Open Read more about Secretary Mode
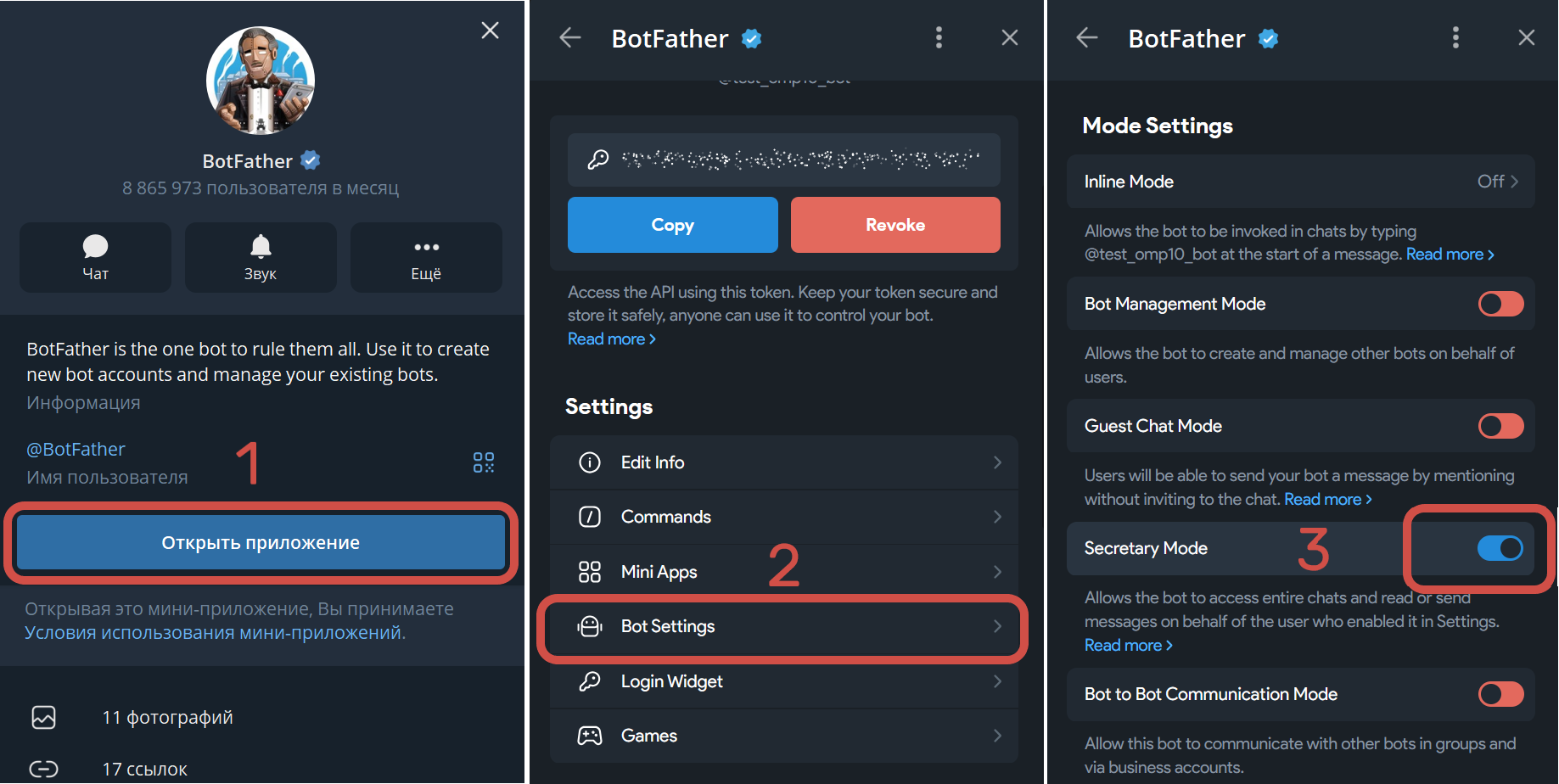Screen dimensions: 1559x784 coord(1129,646)
